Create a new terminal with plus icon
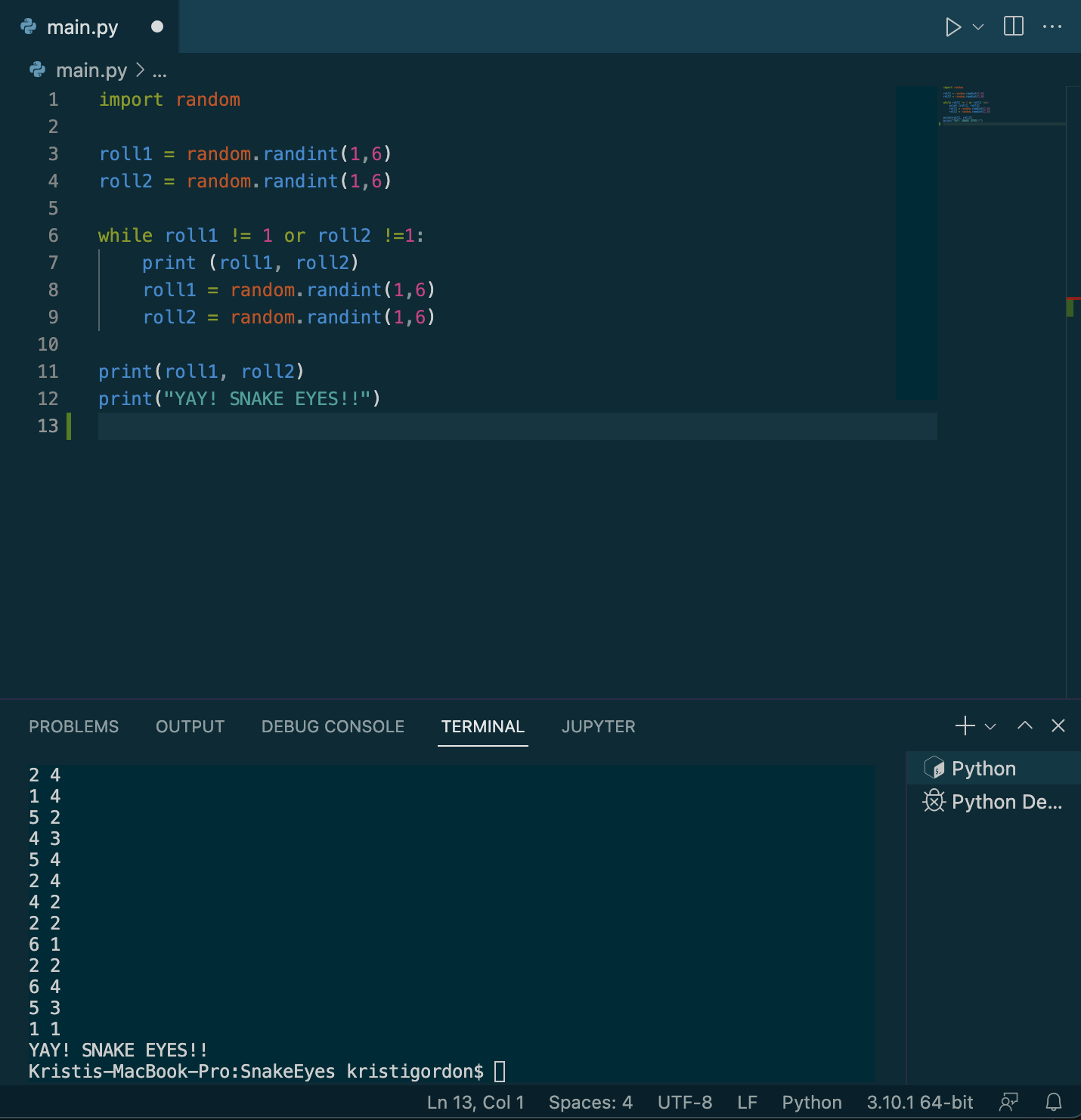The width and height of the screenshot is (1081, 1120). pos(964,726)
